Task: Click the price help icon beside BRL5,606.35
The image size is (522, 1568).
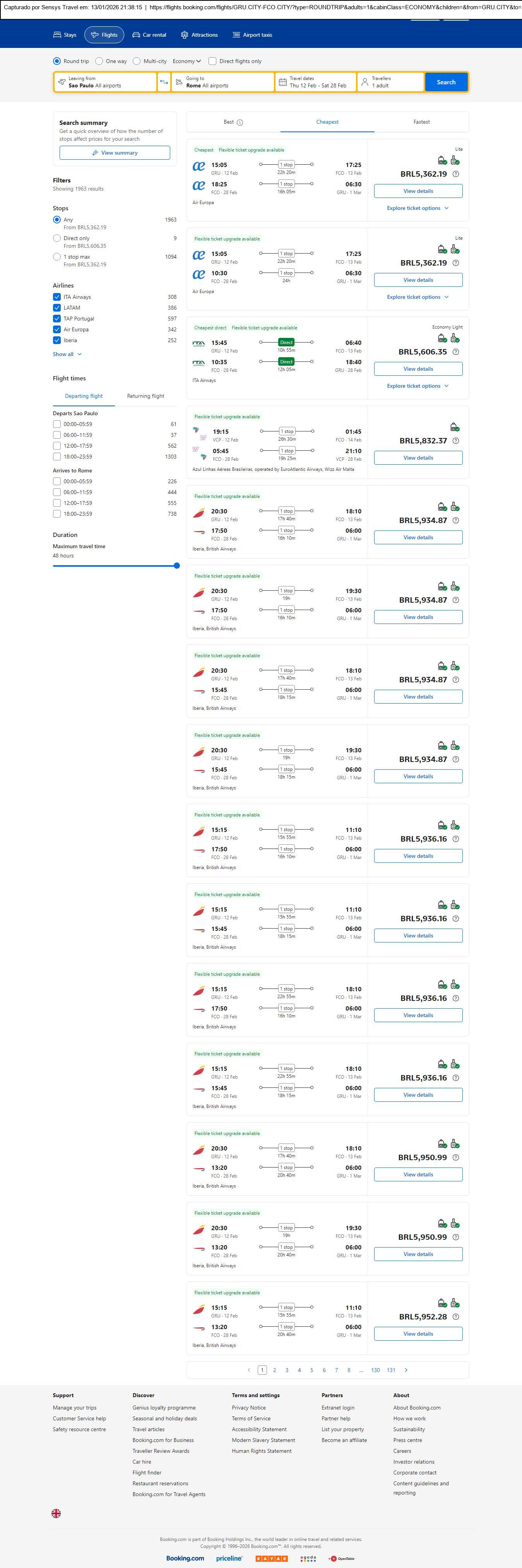Action: click(455, 352)
